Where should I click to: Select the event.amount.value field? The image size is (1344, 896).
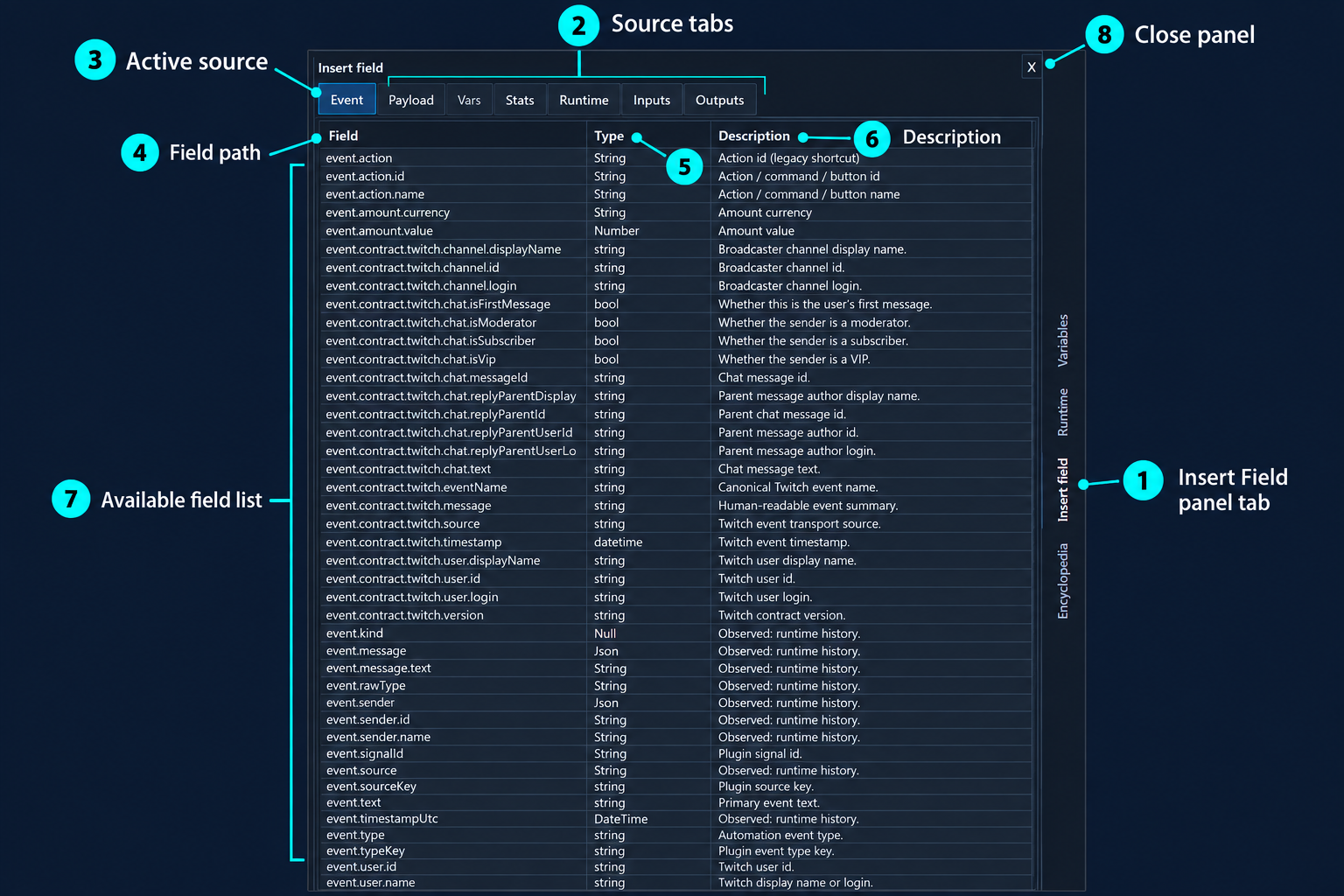(x=675, y=231)
